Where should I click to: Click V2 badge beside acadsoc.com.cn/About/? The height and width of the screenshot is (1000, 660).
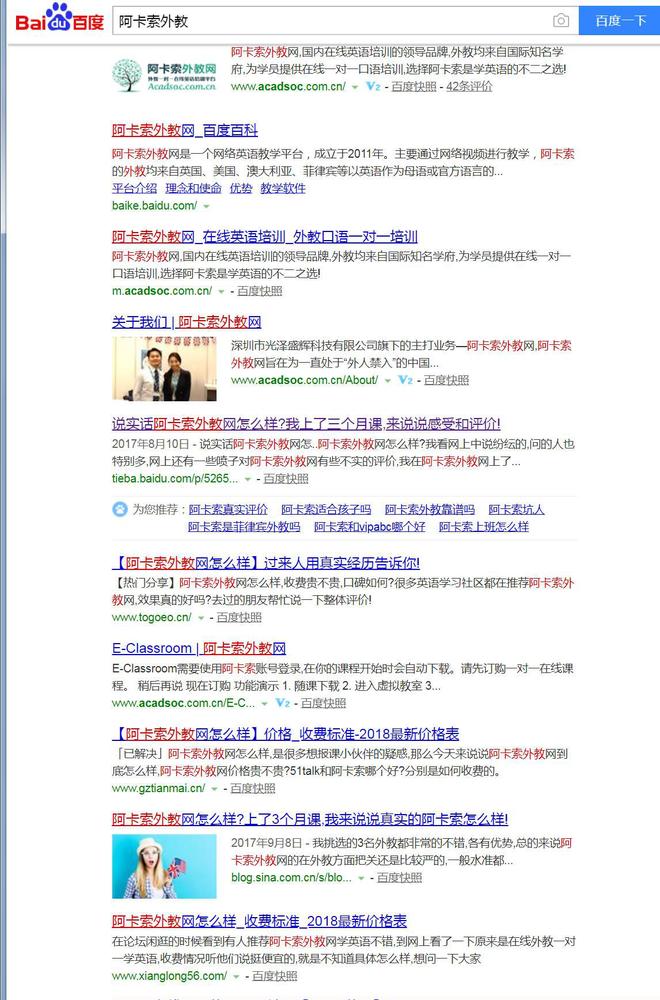point(405,380)
